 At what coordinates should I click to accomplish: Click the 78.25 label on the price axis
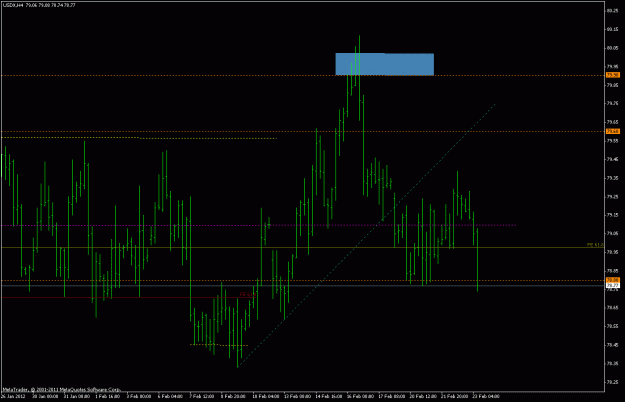point(612,382)
